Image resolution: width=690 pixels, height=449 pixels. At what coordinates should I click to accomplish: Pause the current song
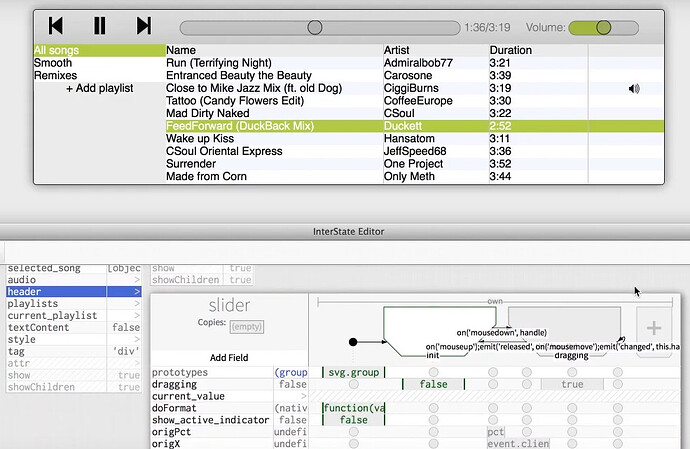pyautogui.click(x=100, y=26)
